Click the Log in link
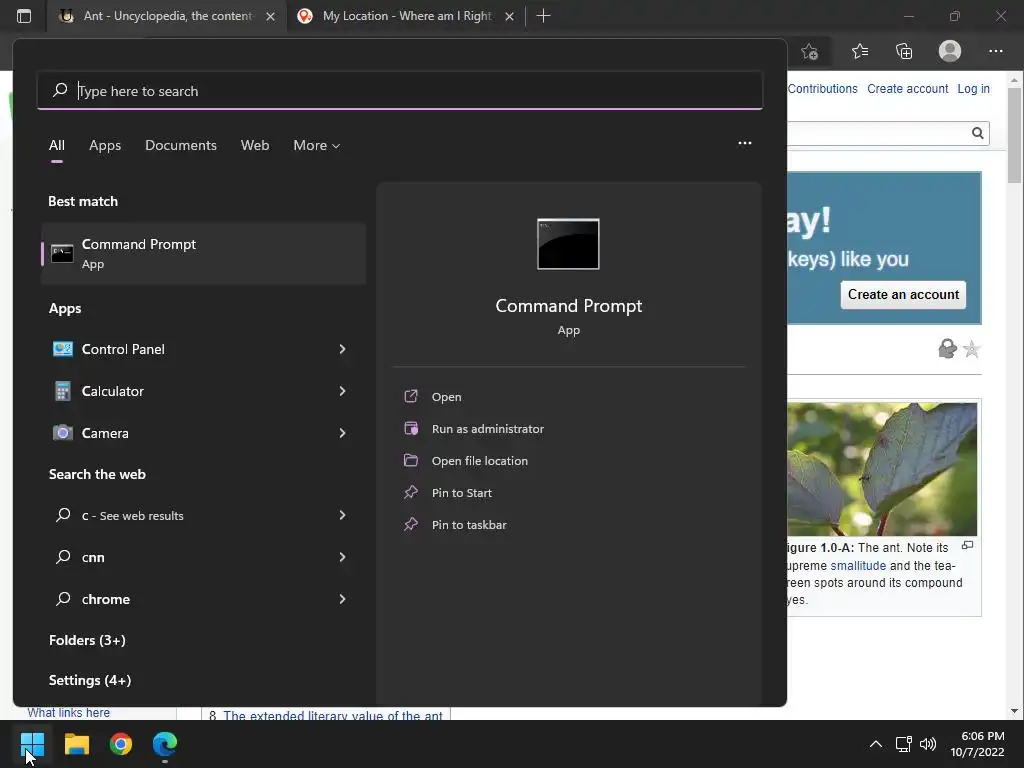The image size is (1024, 768). click(x=973, y=89)
